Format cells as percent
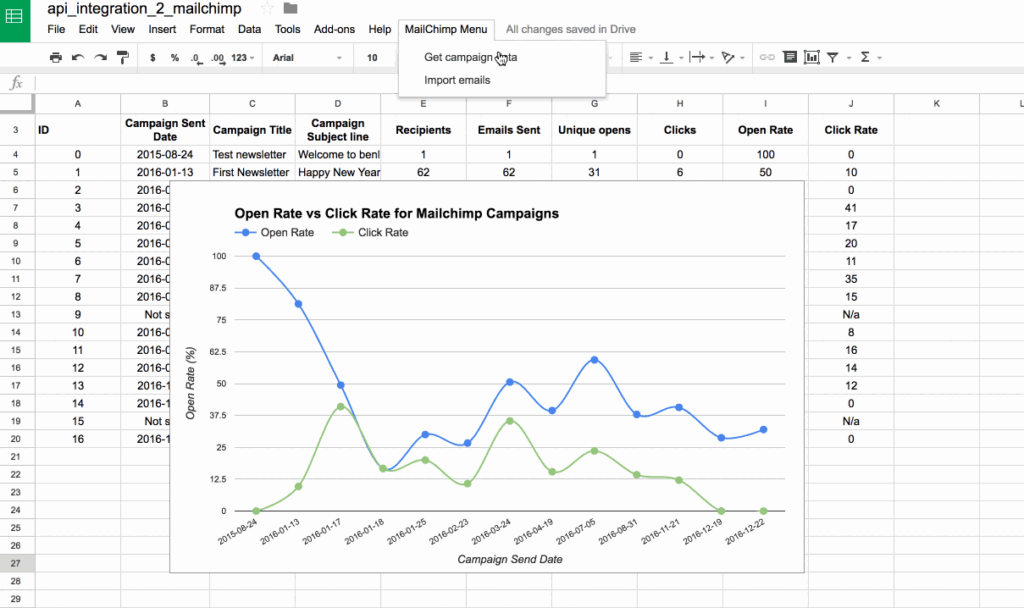The image size is (1024, 608). tap(174, 57)
